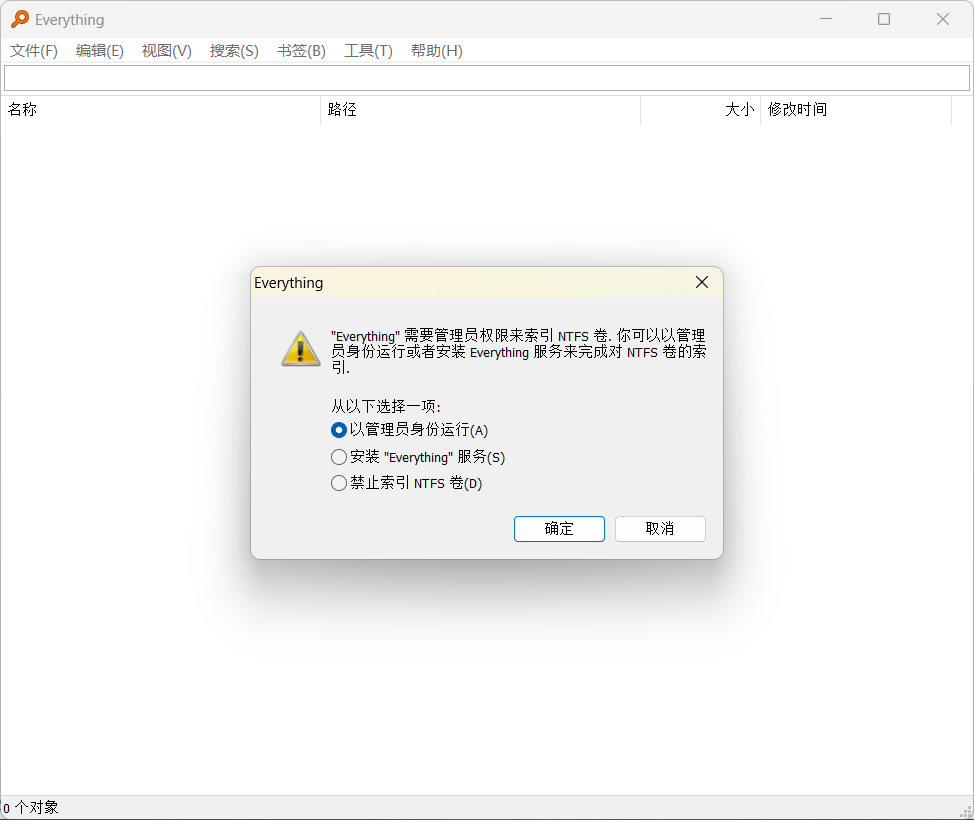Click the Everything magnifier icon in title bar

coord(20,19)
